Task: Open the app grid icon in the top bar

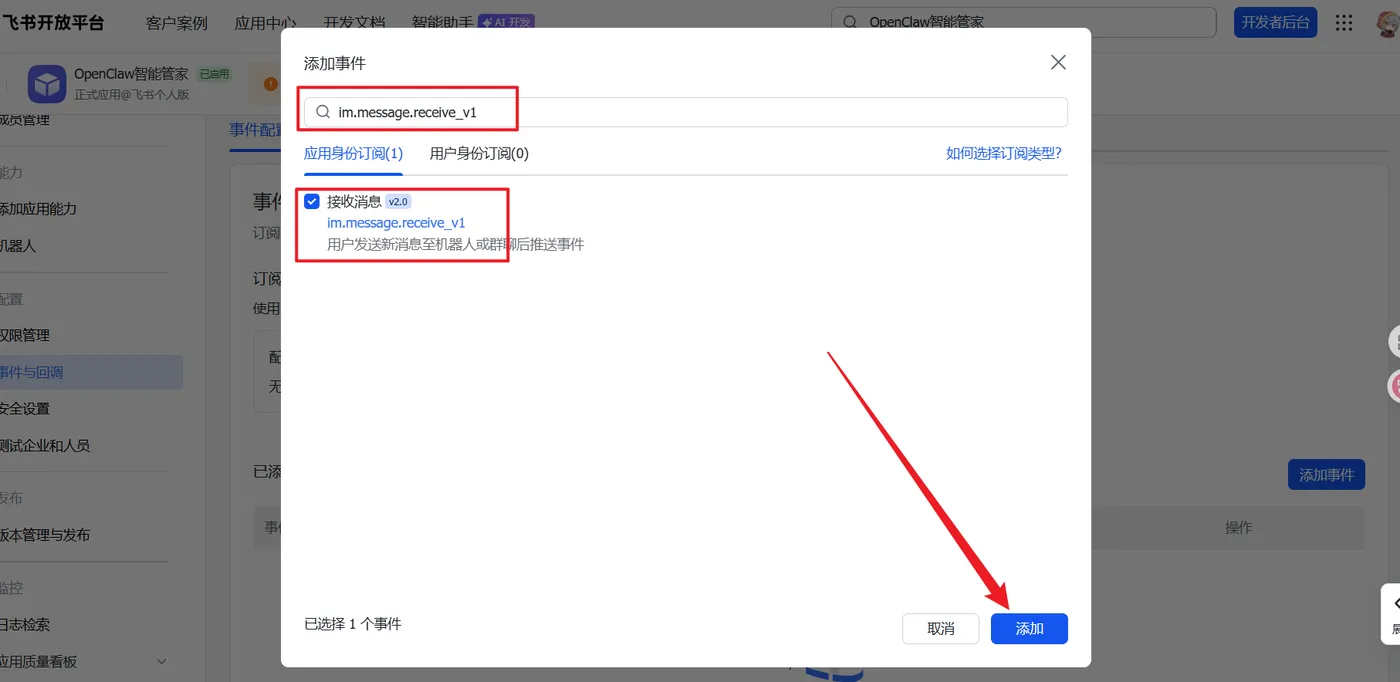Action: pyautogui.click(x=1344, y=23)
